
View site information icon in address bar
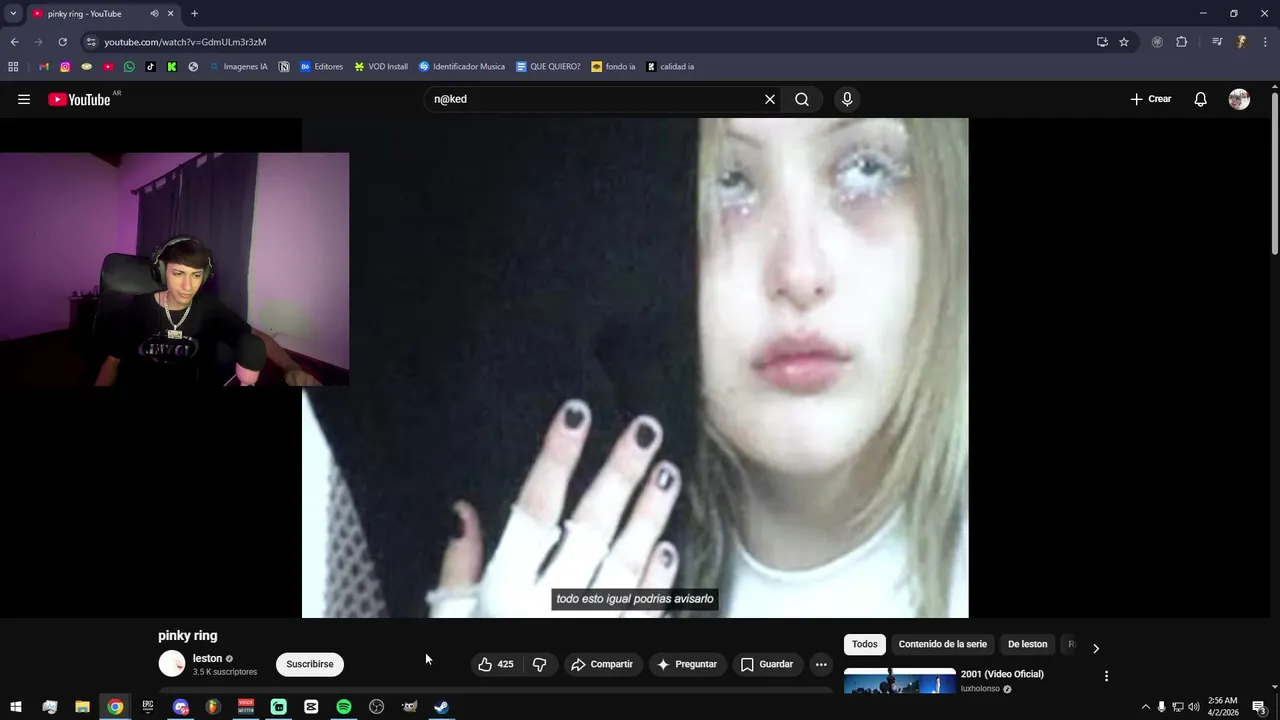pyautogui.click(x=90, y=42)
